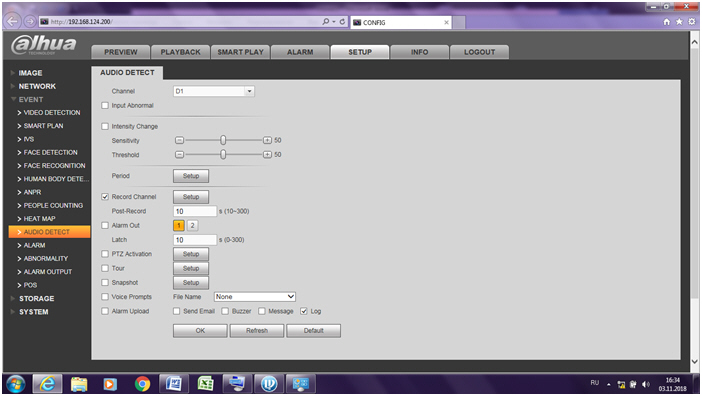The width and height of the screenshot is (702, 396).
Task: Click the Default button
Action: tap(313, 331)
